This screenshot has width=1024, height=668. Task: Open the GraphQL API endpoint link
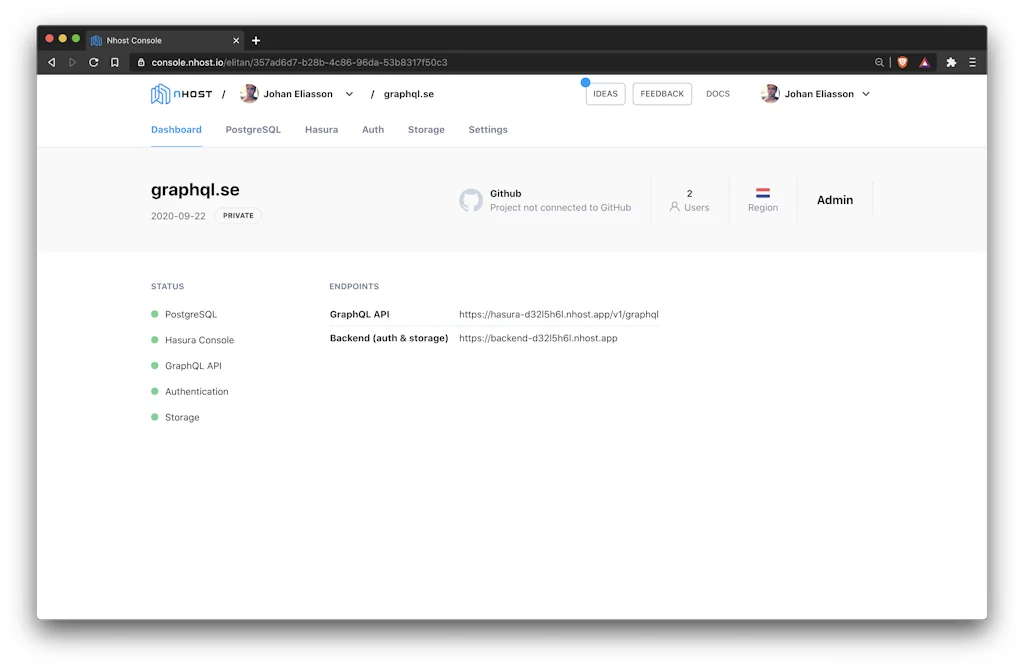(x=559, y=313)
